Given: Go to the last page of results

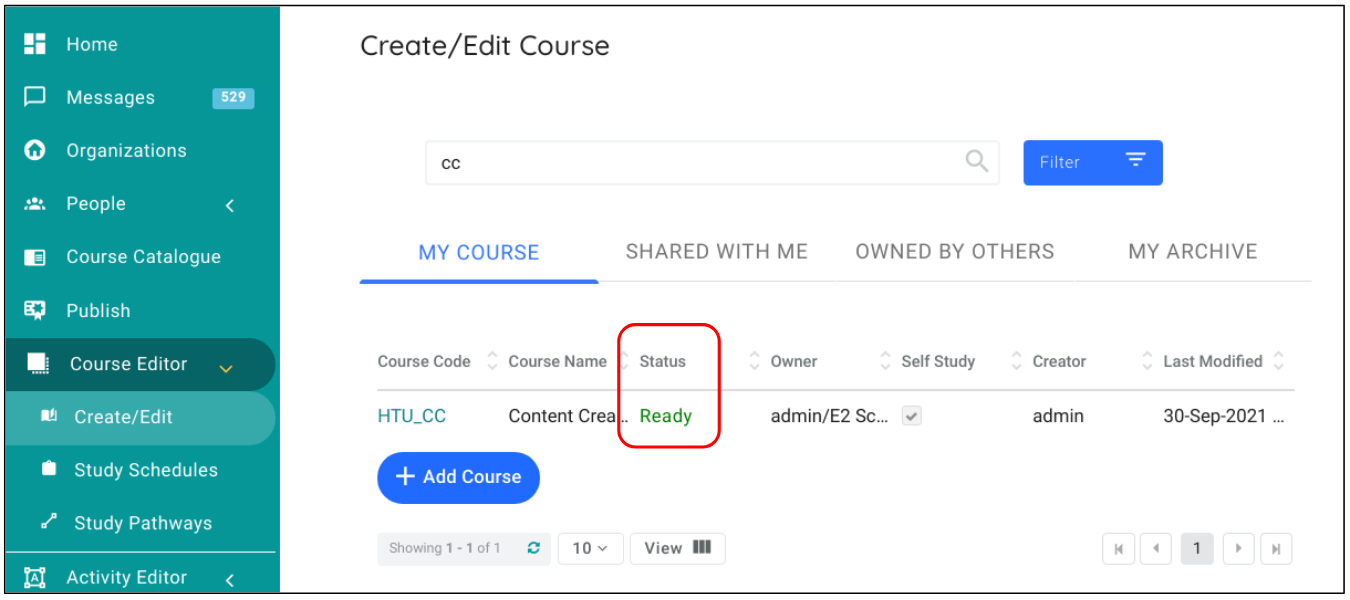Looking at the screenshot, I should (1276, 548).
